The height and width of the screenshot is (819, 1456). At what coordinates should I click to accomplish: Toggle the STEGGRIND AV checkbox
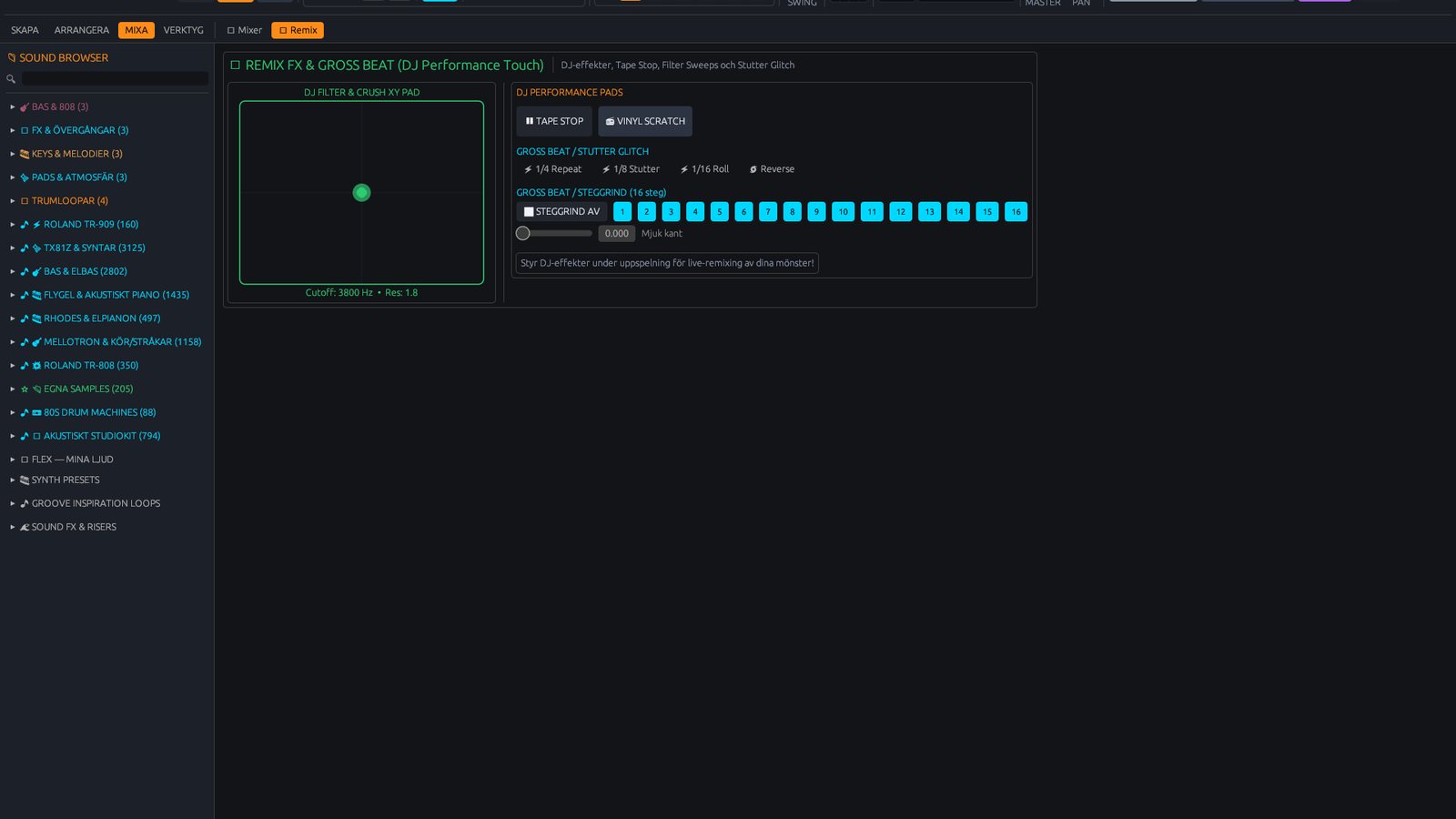[529, 212]
